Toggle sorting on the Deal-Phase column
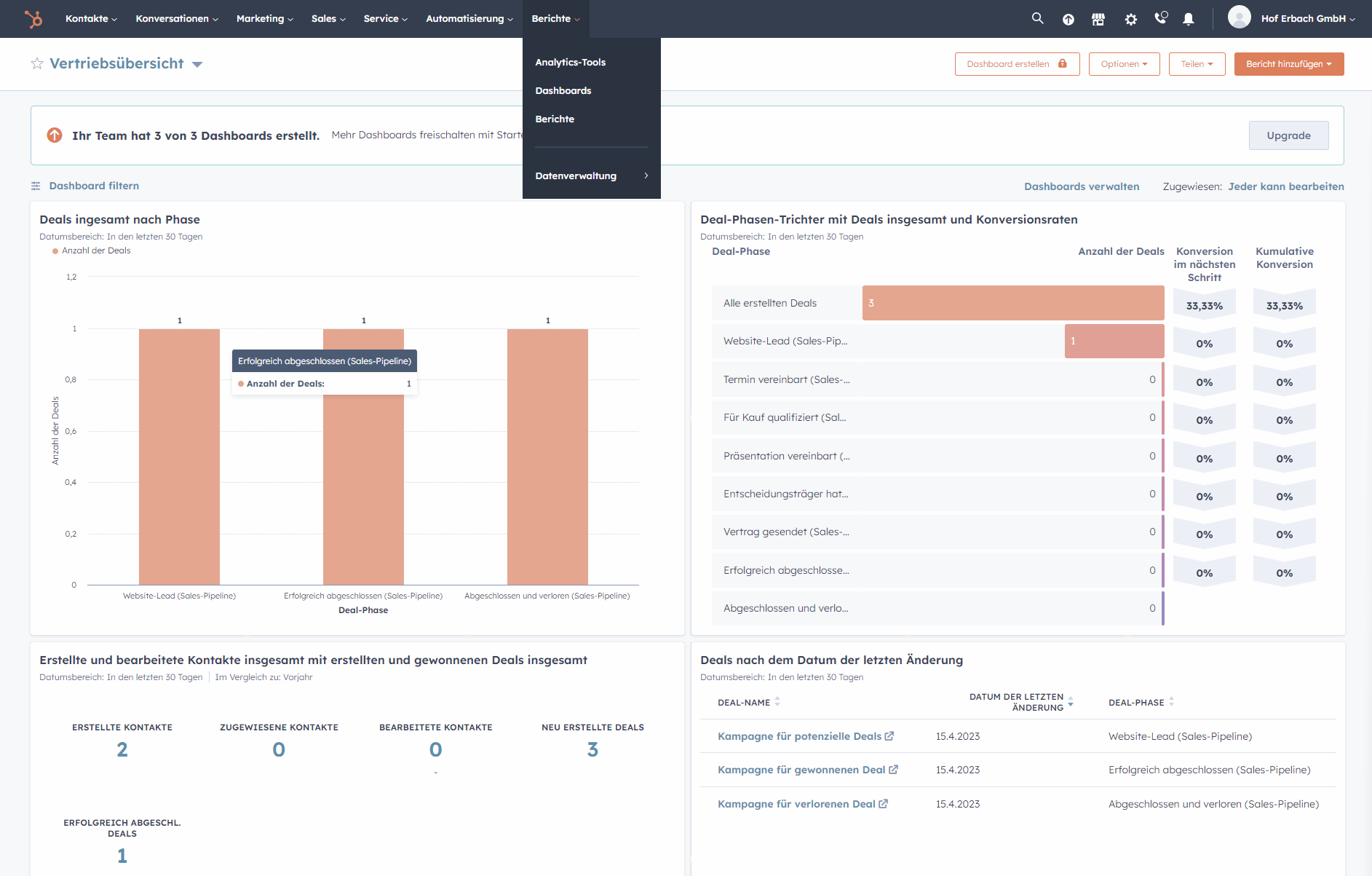1372x876 pixels. click(x=1172, y=702)
